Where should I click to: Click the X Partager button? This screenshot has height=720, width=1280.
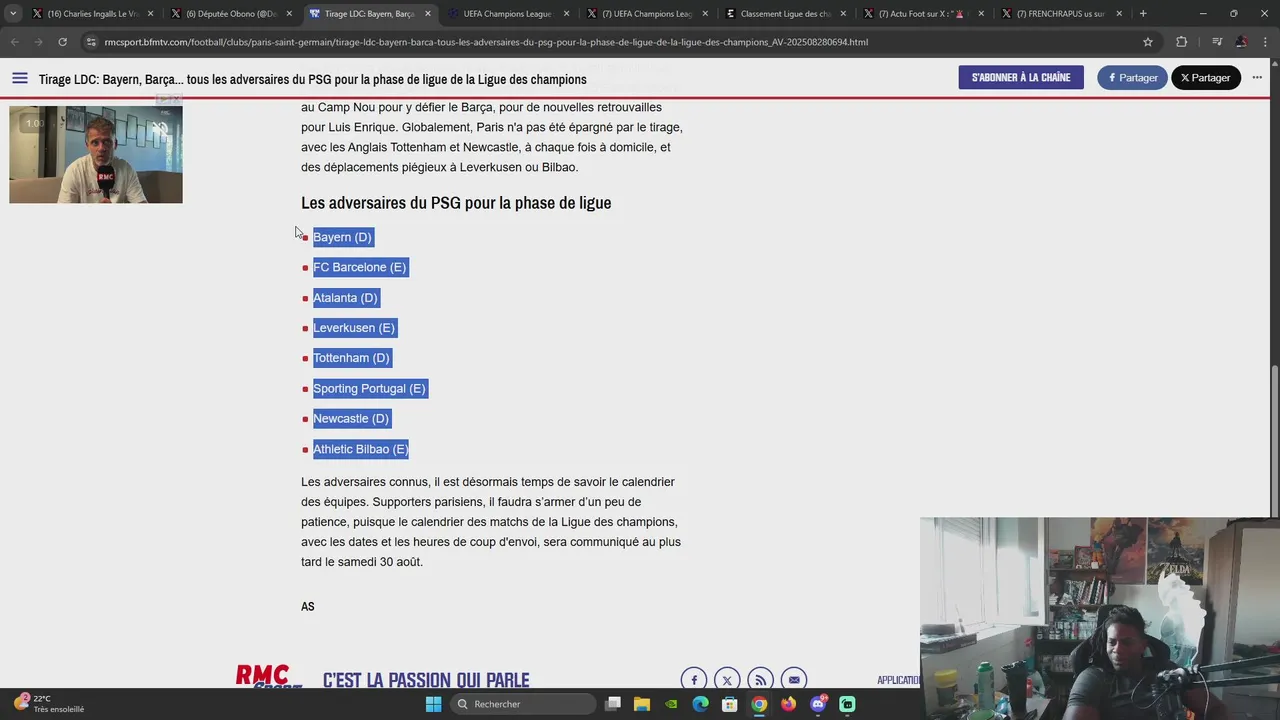pyautogui.click(x=1206, y=78)
